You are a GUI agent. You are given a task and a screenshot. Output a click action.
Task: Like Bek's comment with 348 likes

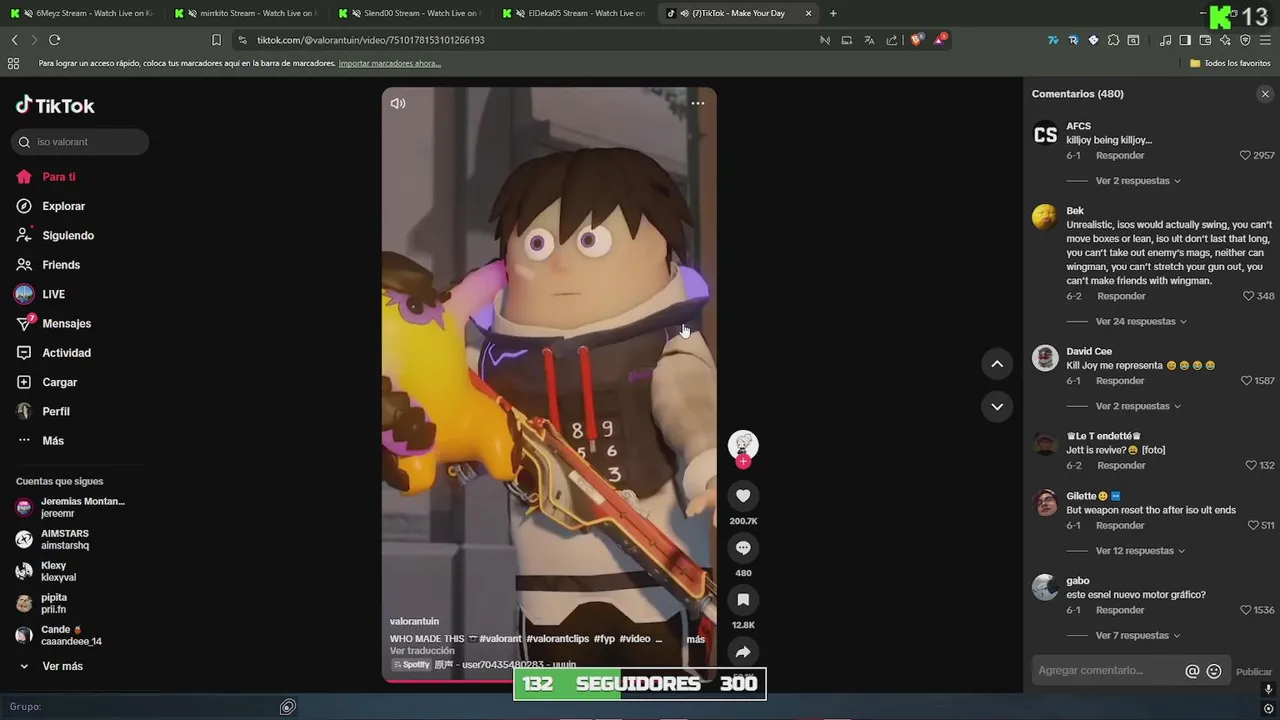click(x=1248, y=296)
